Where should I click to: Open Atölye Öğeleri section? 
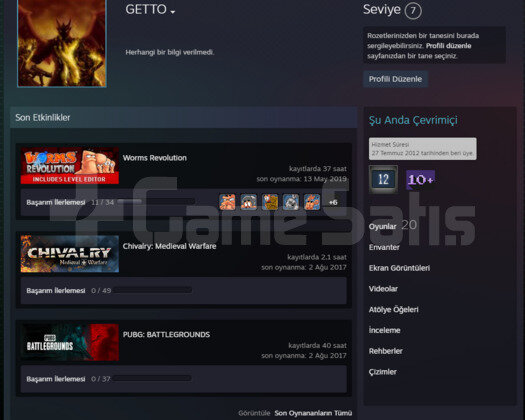coord(394,309)
